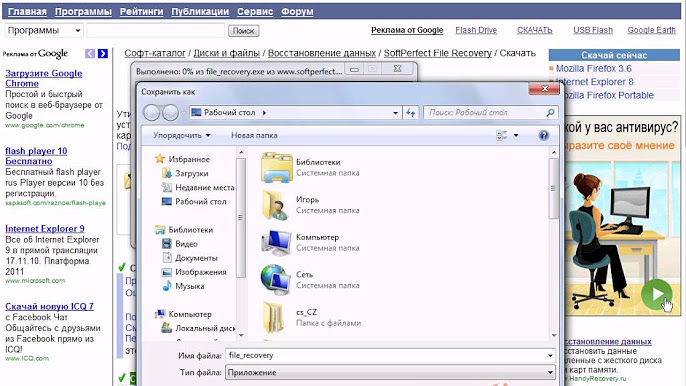
Task: Expand the Рабочий стол breadcrumb arrow
Action: 264,112
